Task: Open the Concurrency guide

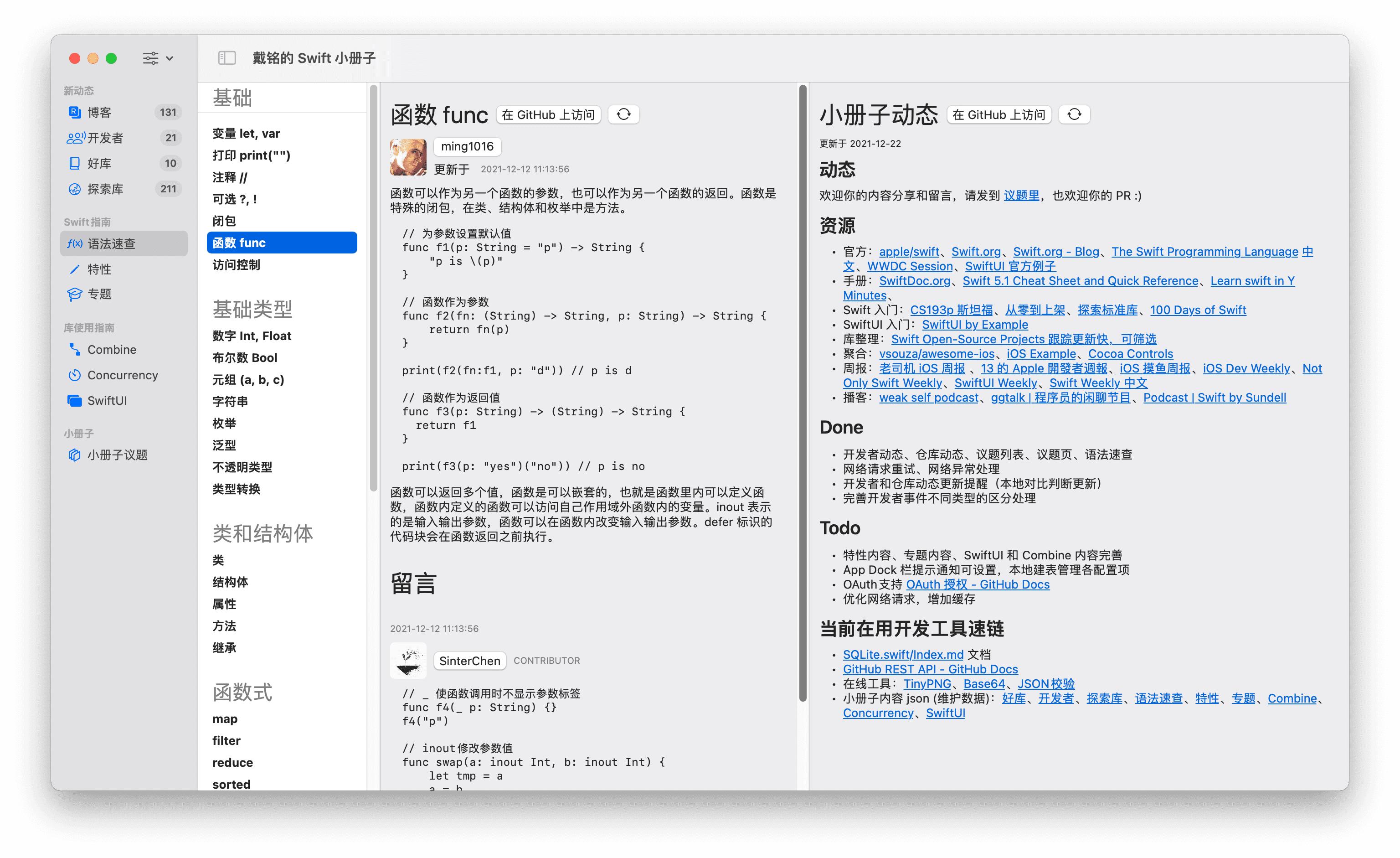Action: click(122, 375)
